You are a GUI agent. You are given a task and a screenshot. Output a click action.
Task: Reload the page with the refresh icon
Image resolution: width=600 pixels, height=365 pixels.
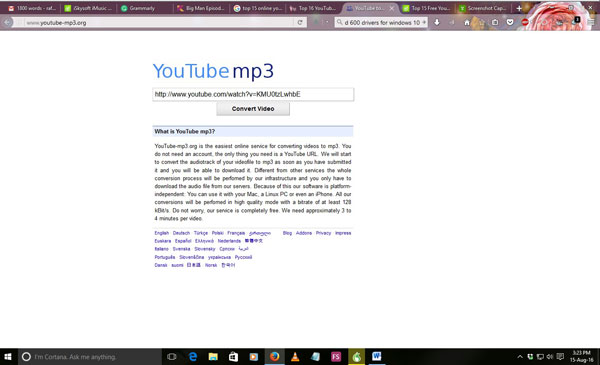[300, 23]
